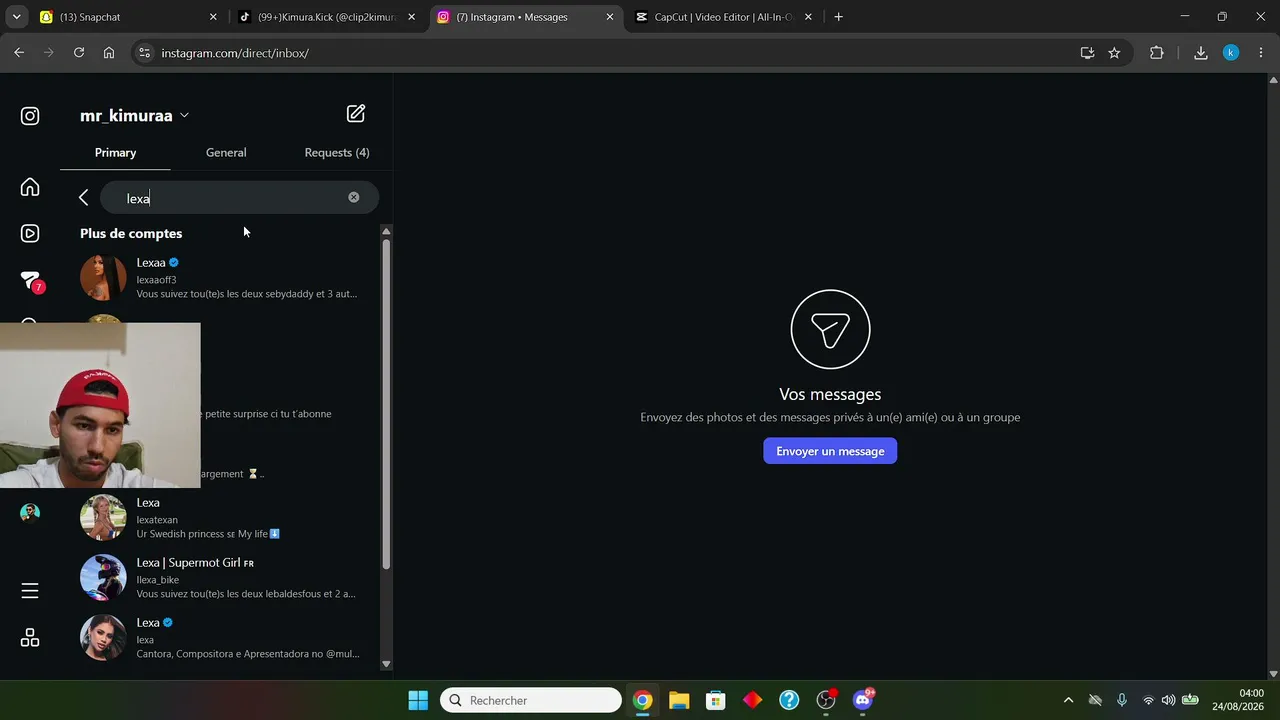Open the Instagram logo home link
This screenshot has height=720, width=1280.
click(x=30, y=116)
